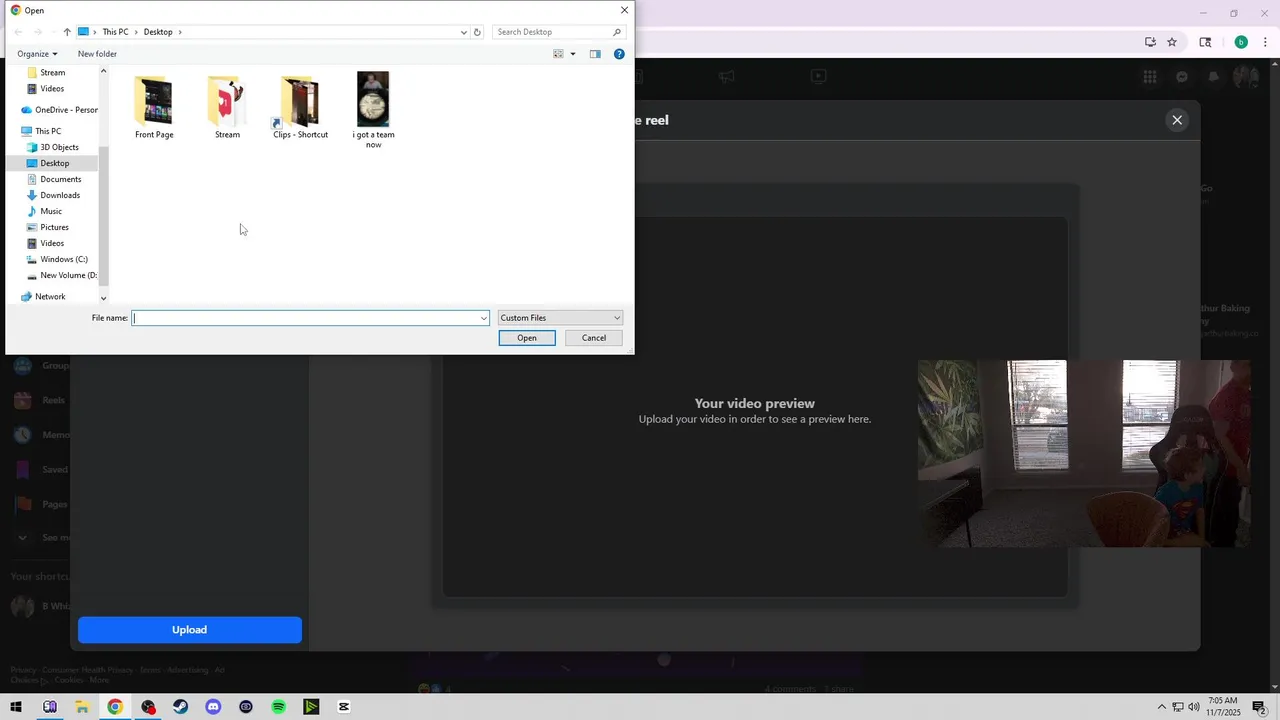Select Music in the navigation tree
This screenshot has height=720, width=1280.
(51, 211)
